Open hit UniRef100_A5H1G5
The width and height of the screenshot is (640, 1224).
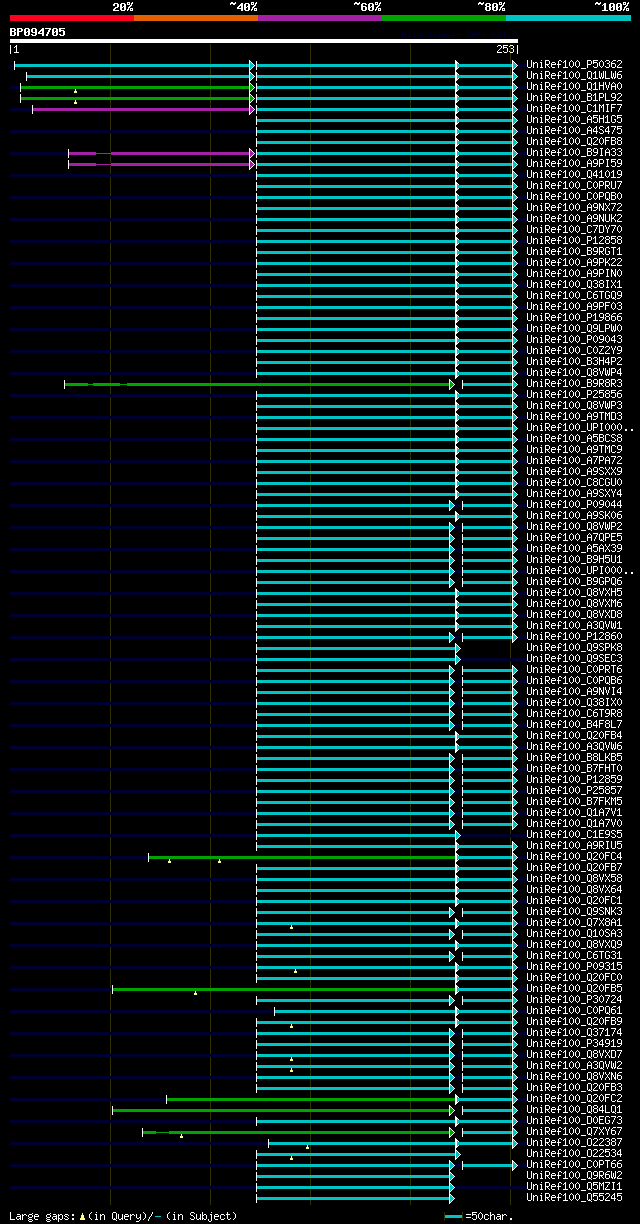point(574,120)
